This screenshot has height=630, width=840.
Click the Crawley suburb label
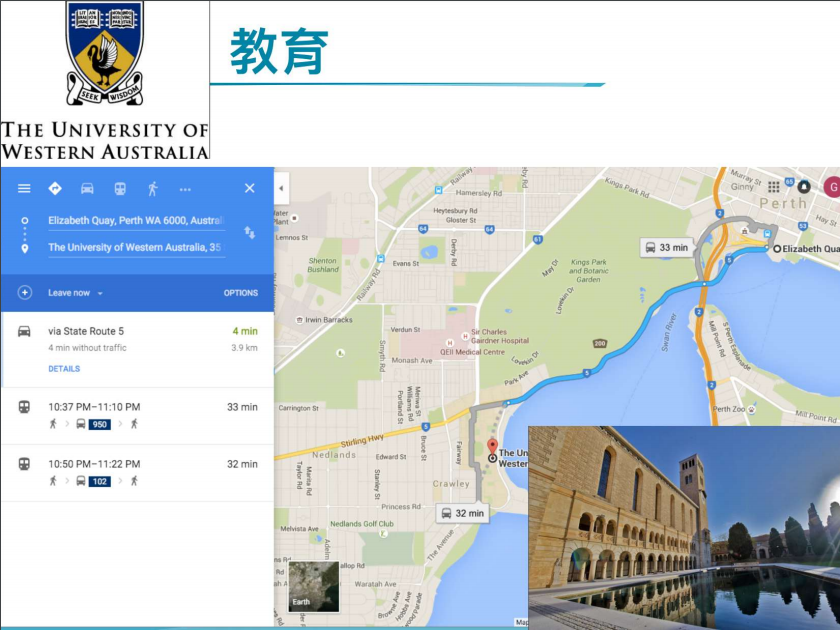coord(451,484)
